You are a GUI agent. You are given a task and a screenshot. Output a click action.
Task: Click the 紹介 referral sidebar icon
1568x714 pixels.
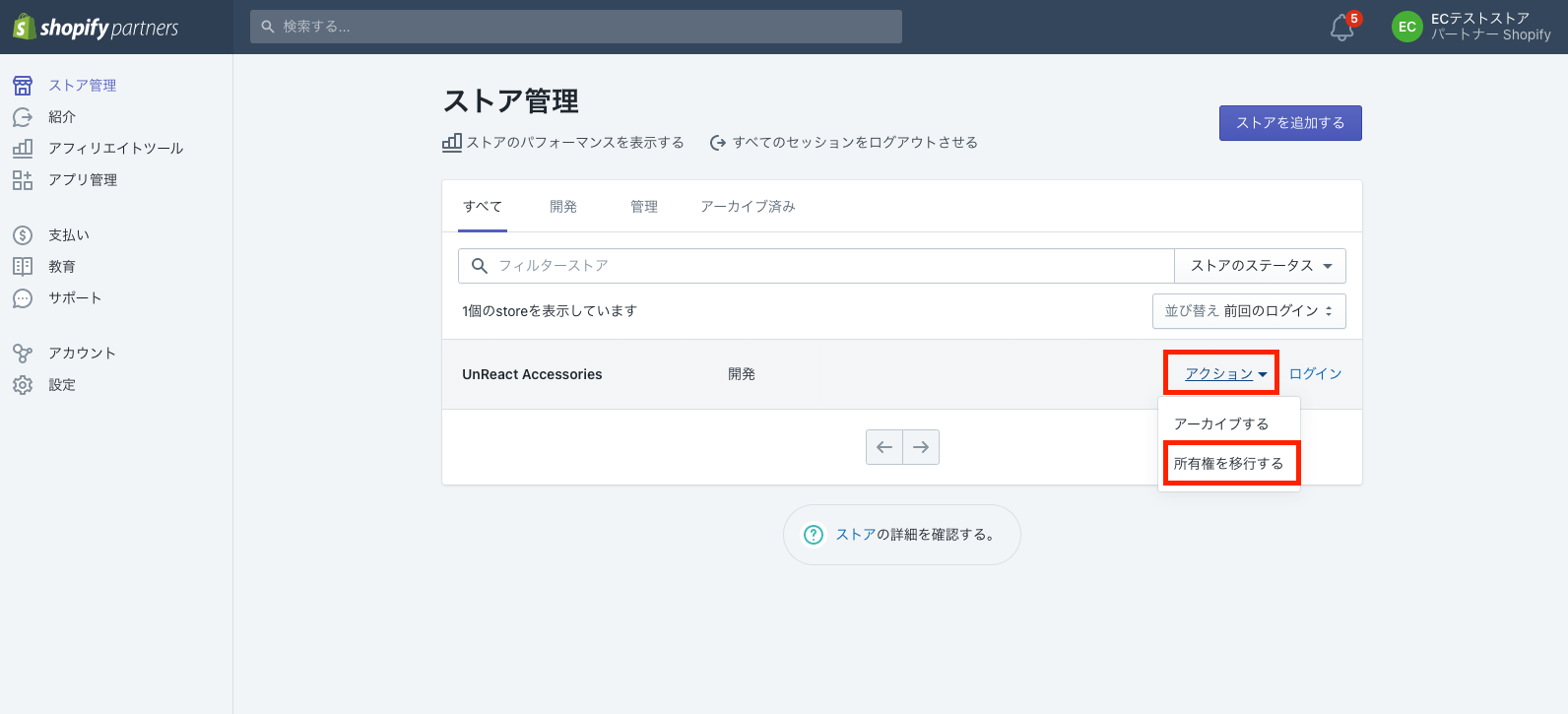coord(23,117)
